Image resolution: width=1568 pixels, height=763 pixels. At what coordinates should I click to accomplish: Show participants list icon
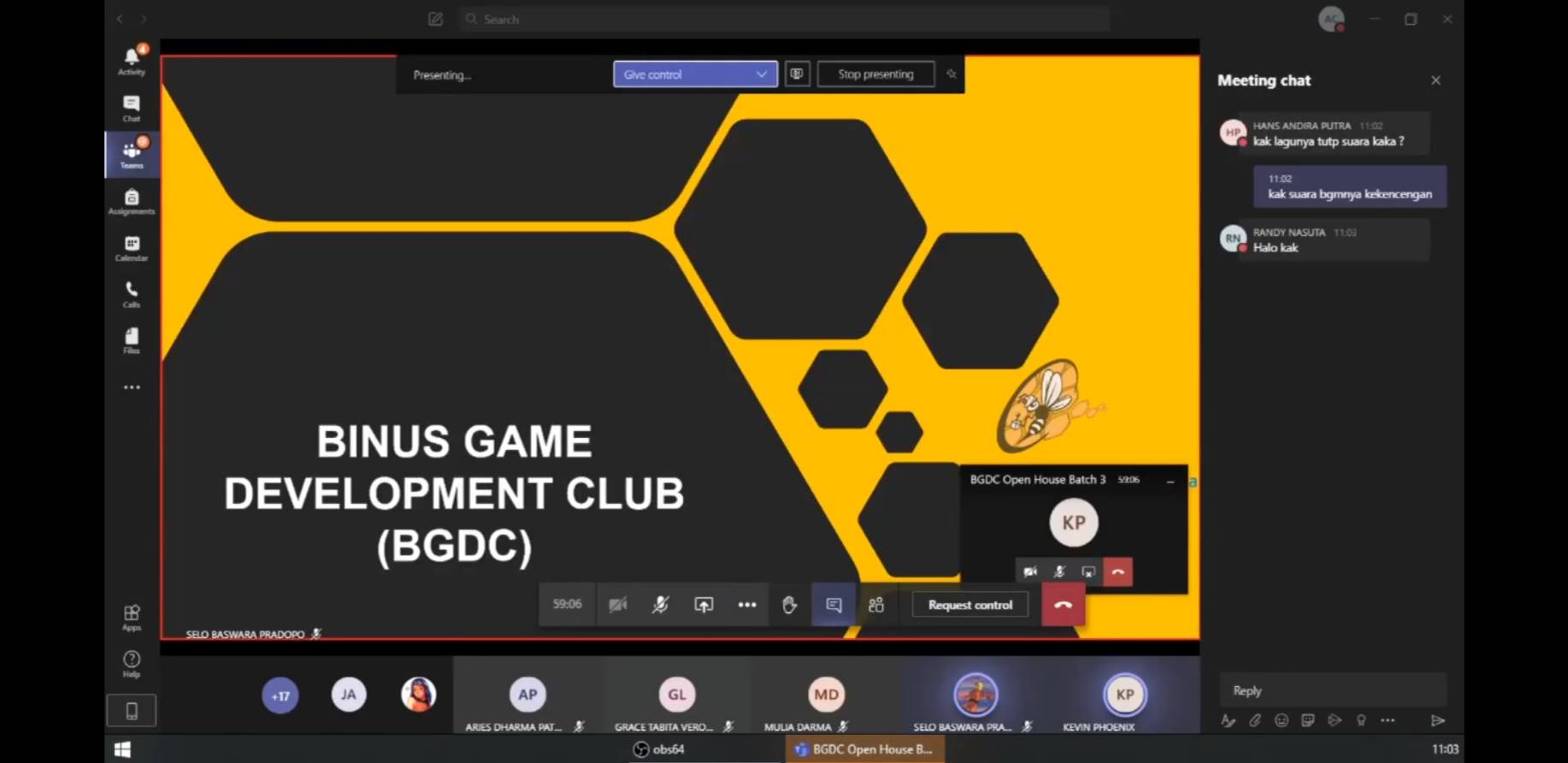pos(876,605)
